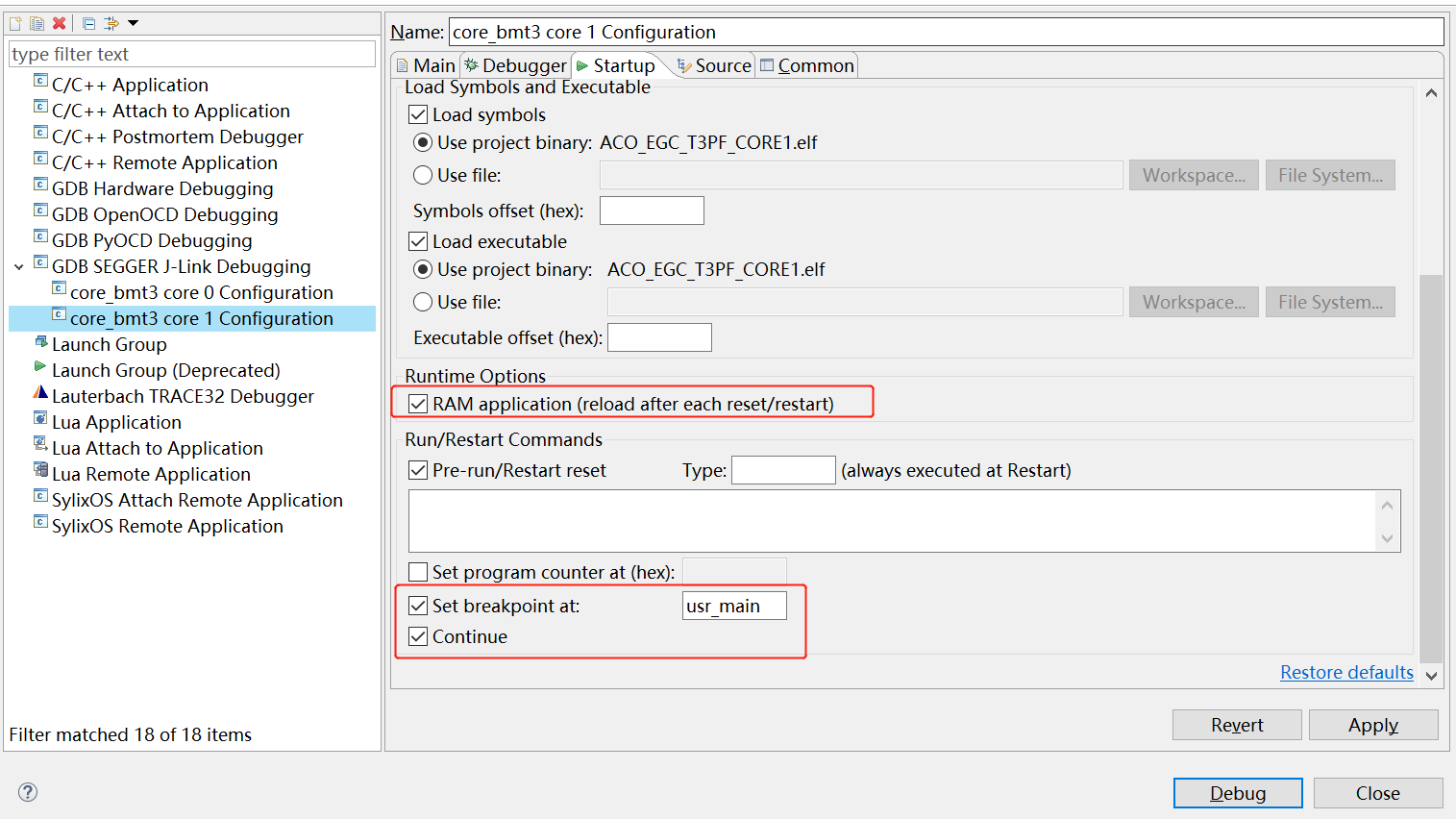
Task: Open the help question mark icon
Action: click(x=28, y=792)
